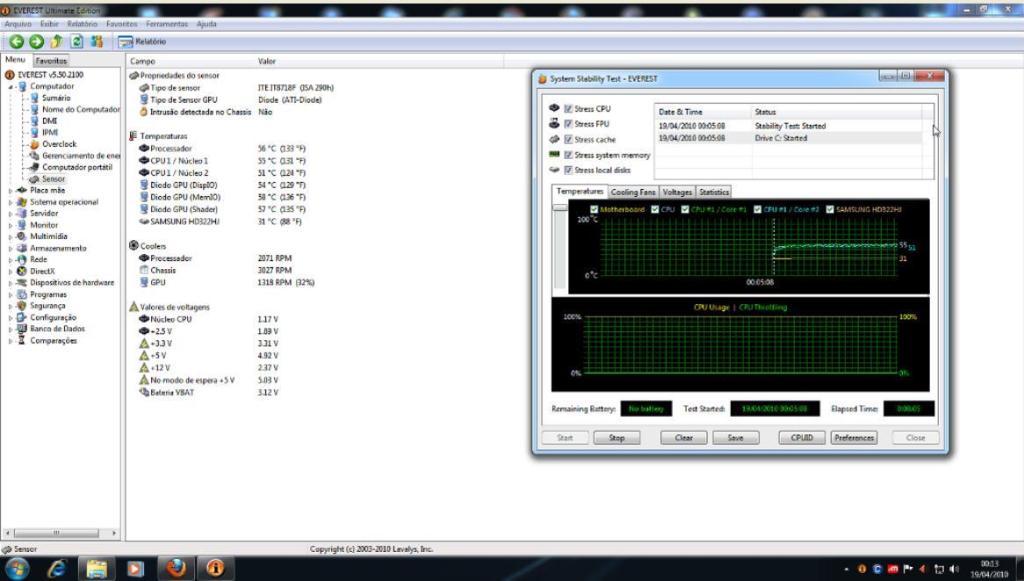Open CPUID from stability test window

coord(802,438)
